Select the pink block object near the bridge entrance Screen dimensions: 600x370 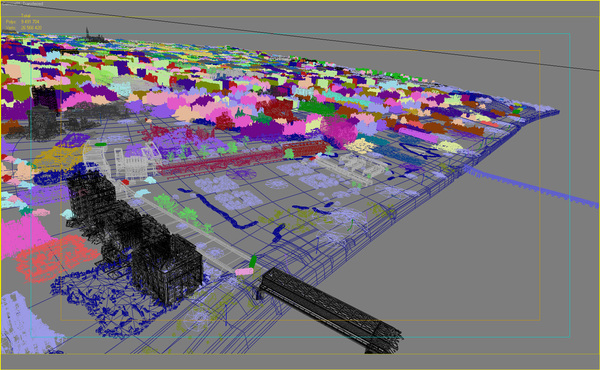tap(244, 272)
